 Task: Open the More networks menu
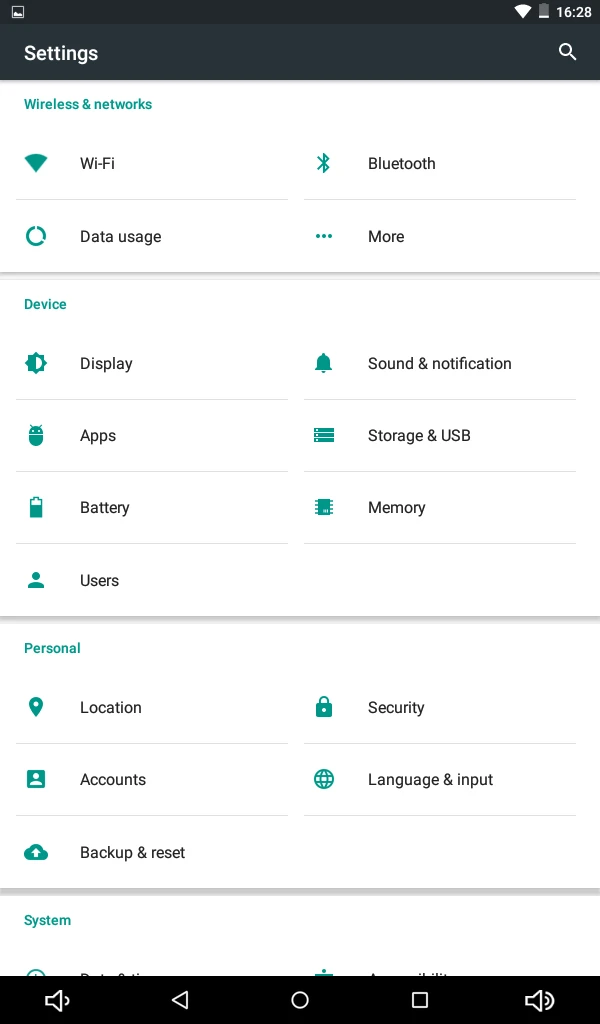386,236
